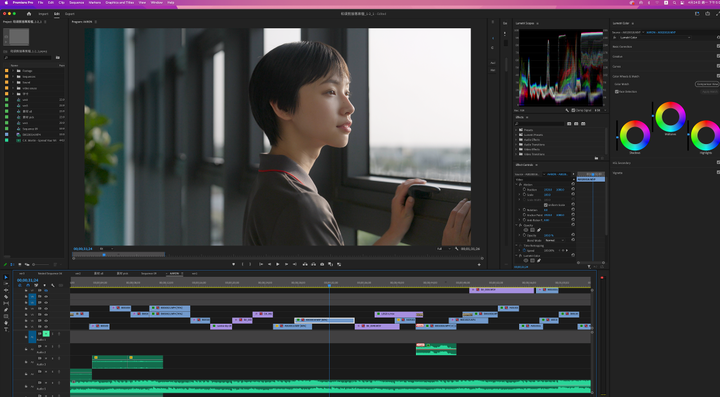The height and width of the screenshot is (397, 720).
Task: Click the Shadows color wheel
Action: [x=635, y=135]
